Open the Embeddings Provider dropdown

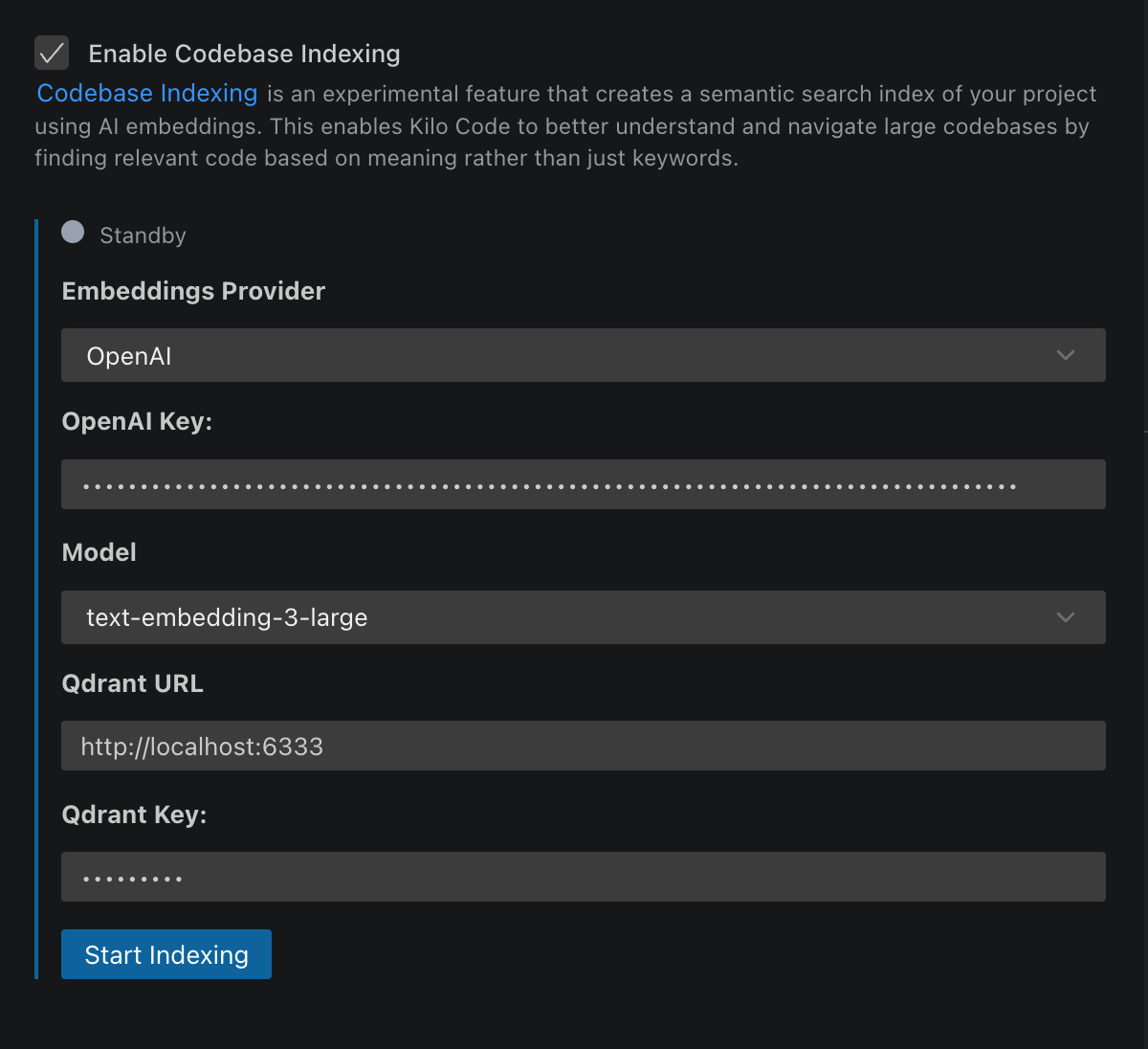point(584,355)
